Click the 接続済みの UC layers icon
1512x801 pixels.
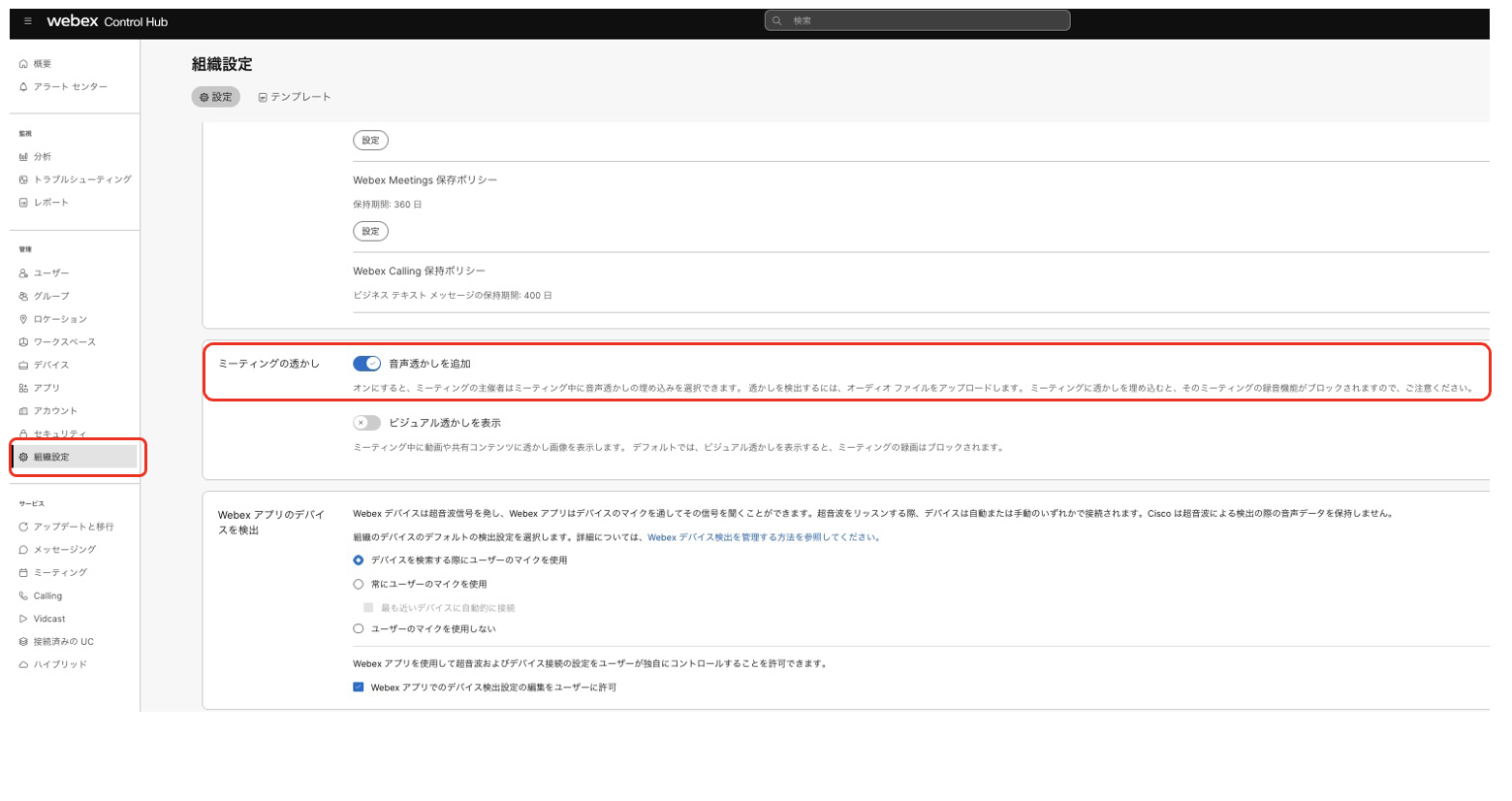click(23, 642)
